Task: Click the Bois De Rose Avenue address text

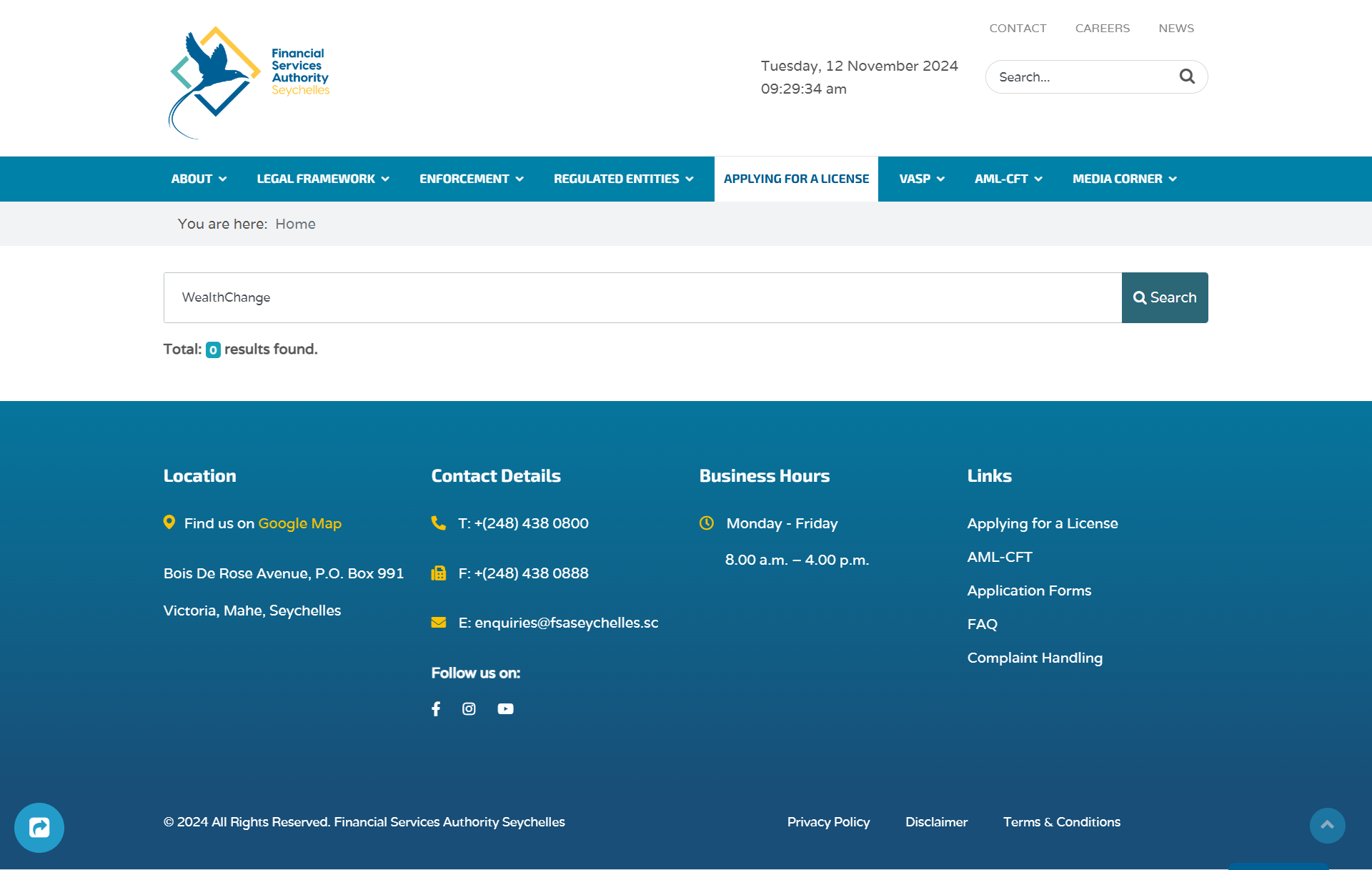Action: [284, 573]
